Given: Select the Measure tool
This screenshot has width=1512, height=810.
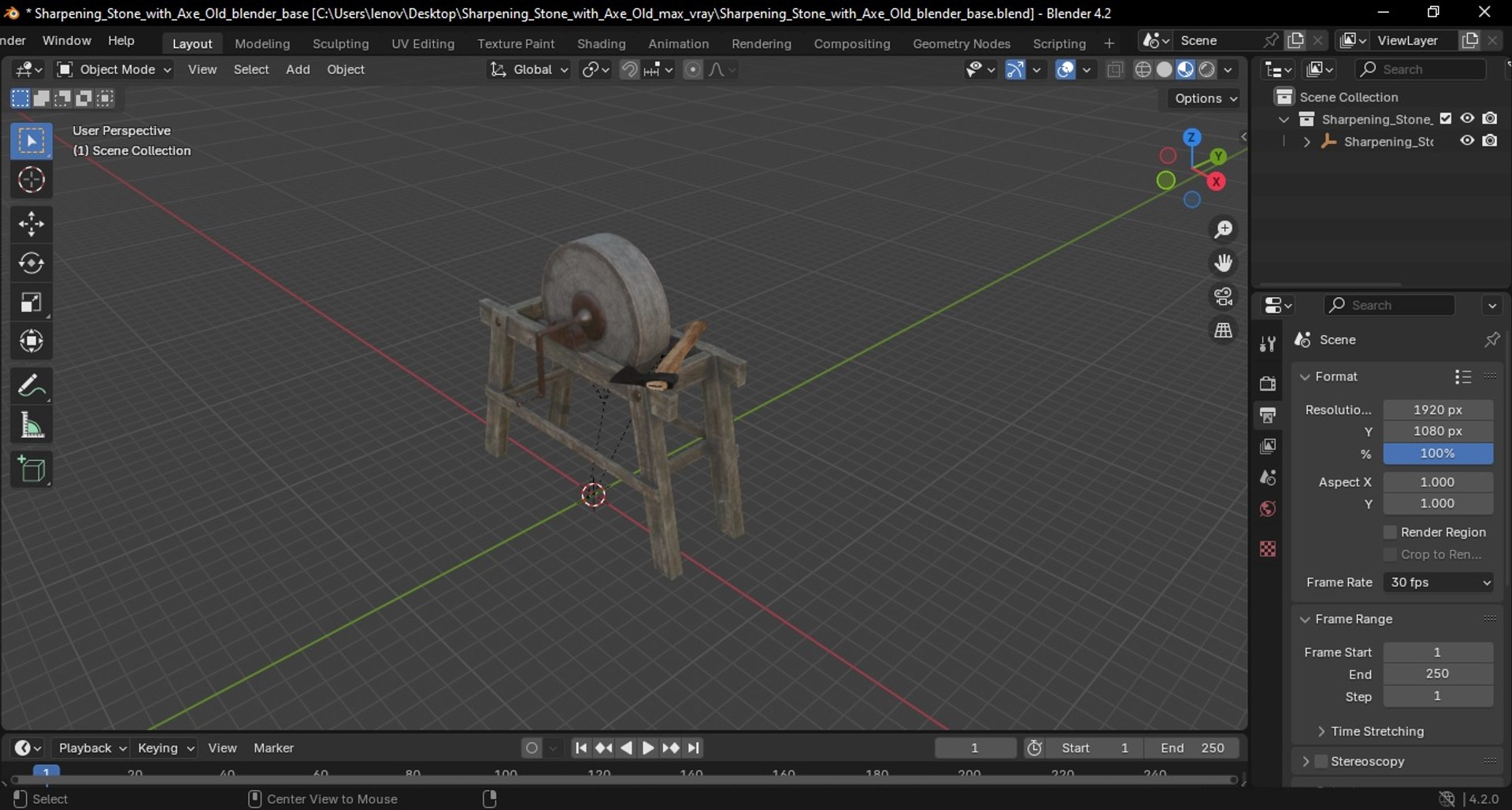Looking at the screenshot, I should [x=31, y=425].
